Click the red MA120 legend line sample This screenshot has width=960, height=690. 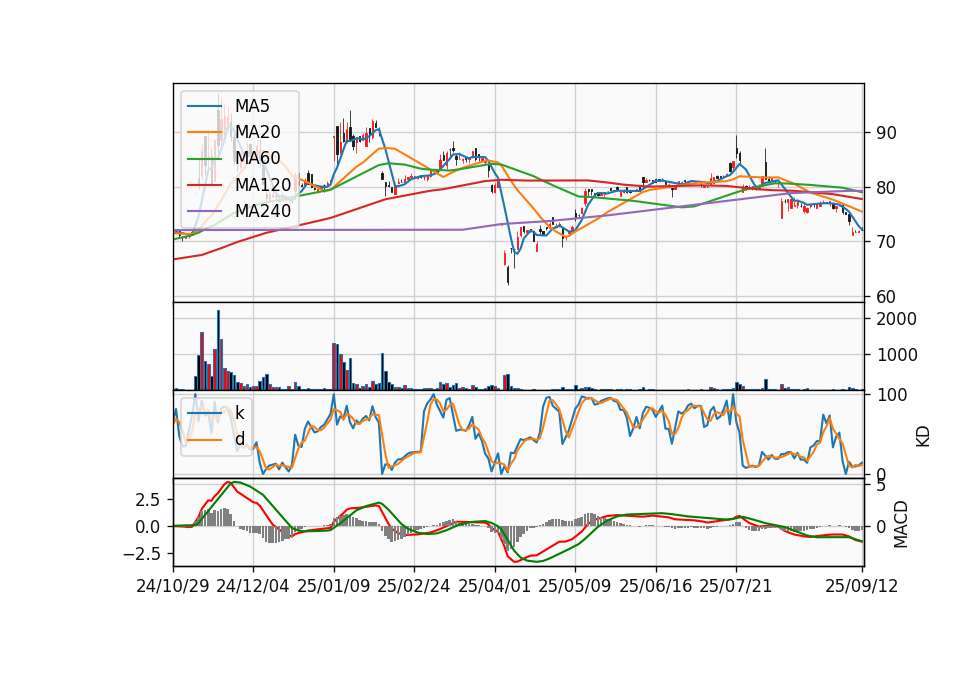pos(204,185)
